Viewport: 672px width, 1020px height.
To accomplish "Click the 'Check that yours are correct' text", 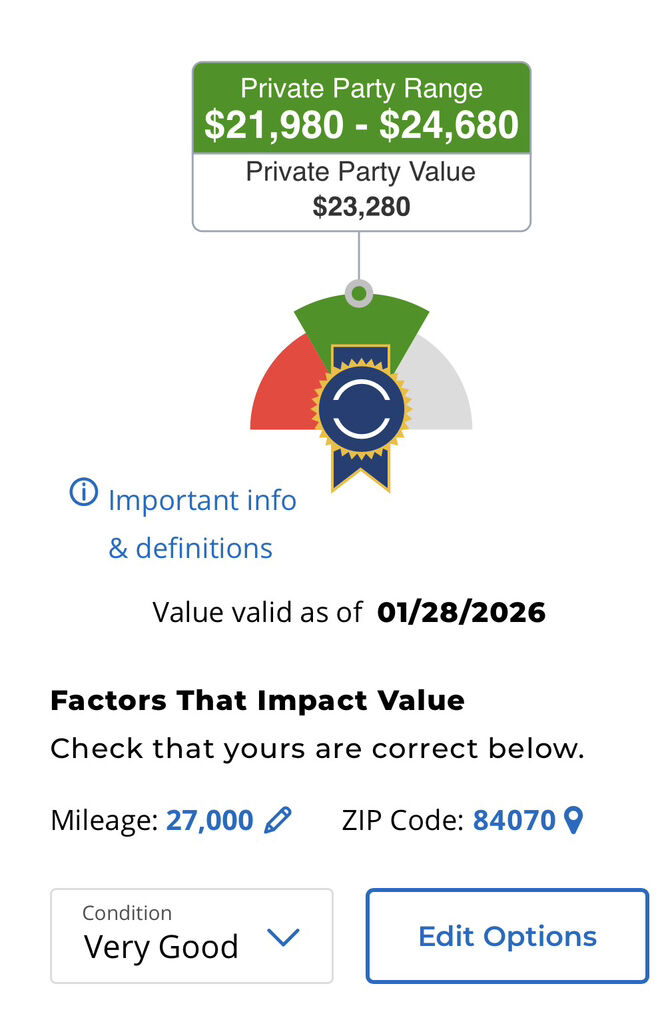I will coord(317,748).
